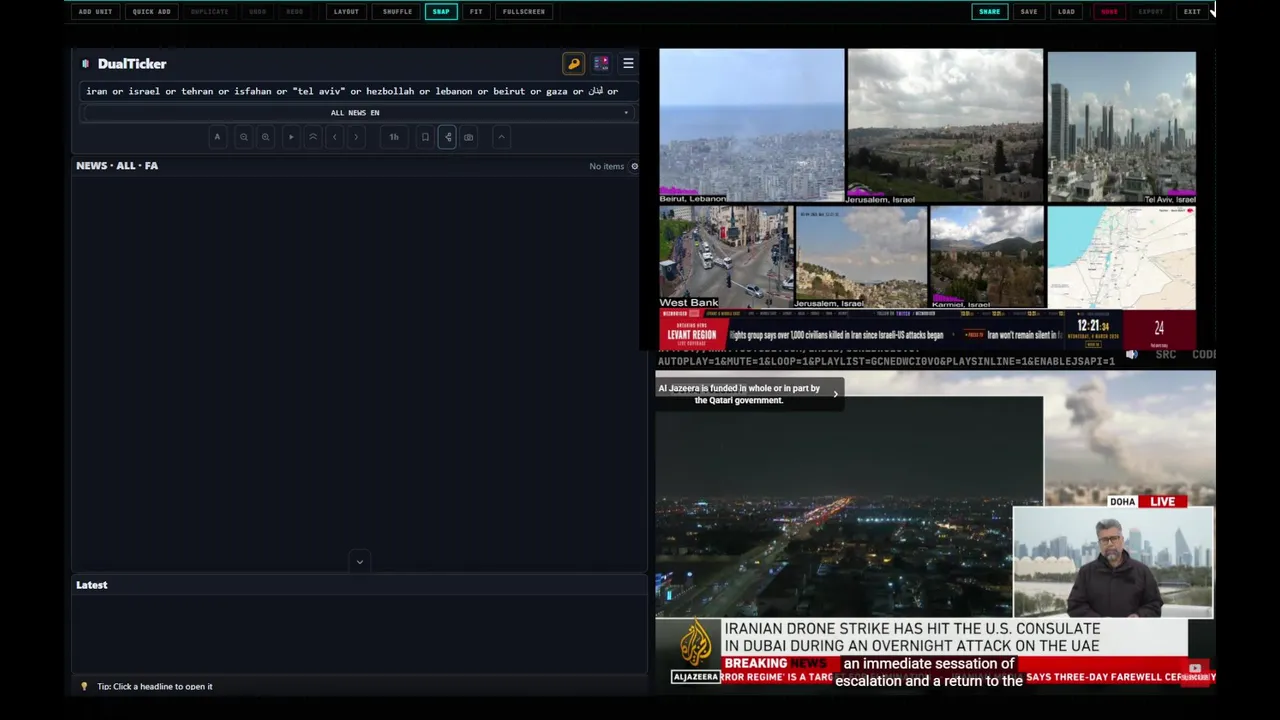The image size is (1280, 720).
Task: Click the ADD UNIT button
Action: click(95, 12)
